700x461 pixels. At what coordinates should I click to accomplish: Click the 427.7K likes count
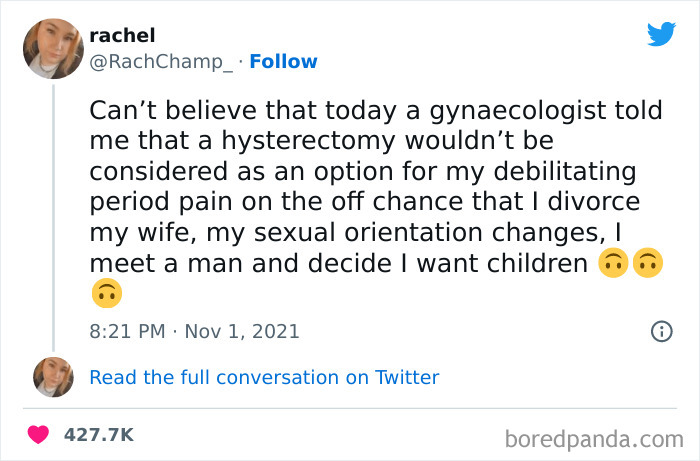(x=98, y=435)
